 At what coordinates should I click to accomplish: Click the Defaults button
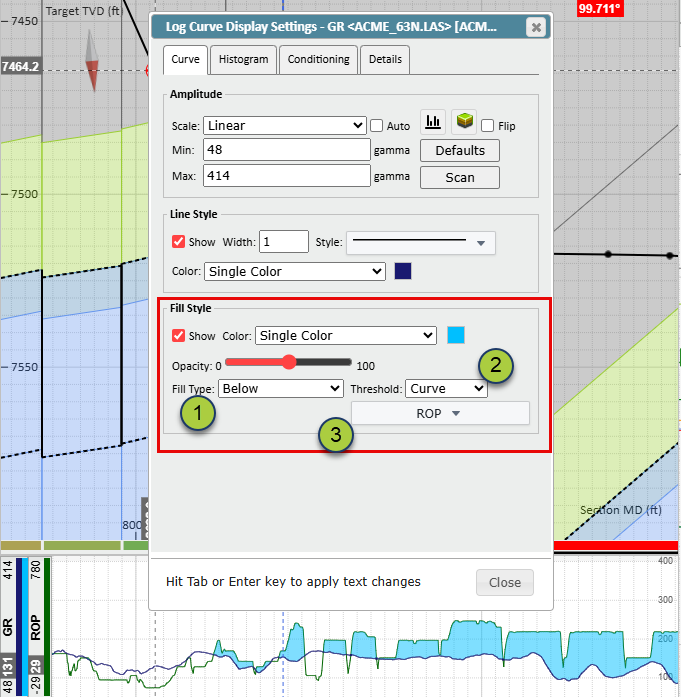pos(460,151)
